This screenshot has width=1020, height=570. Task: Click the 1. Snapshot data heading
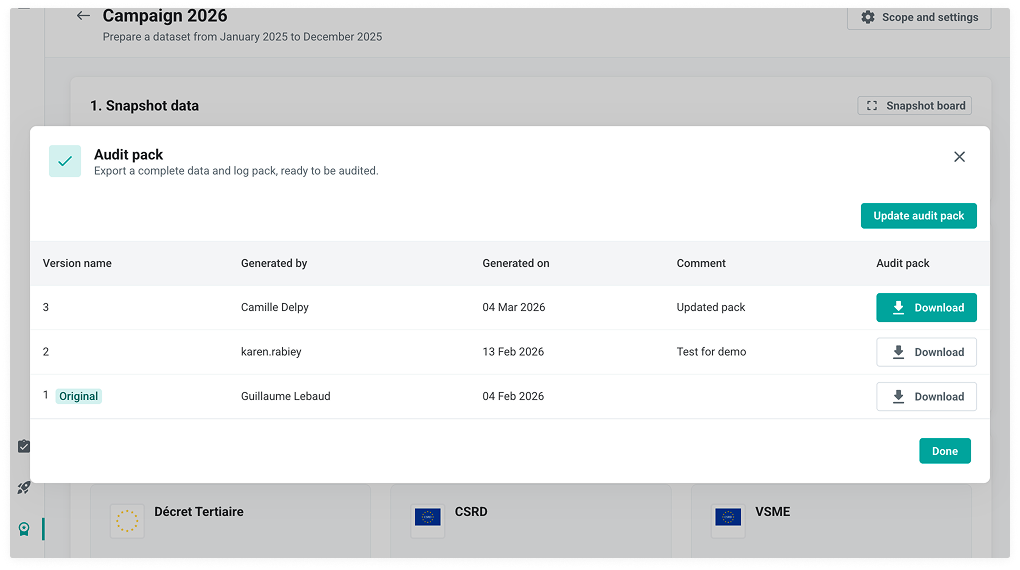click(x=144, y=106)
